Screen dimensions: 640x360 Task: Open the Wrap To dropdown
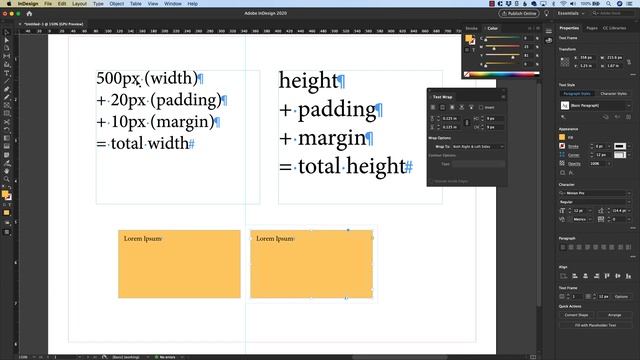click(x=477, y=147)
